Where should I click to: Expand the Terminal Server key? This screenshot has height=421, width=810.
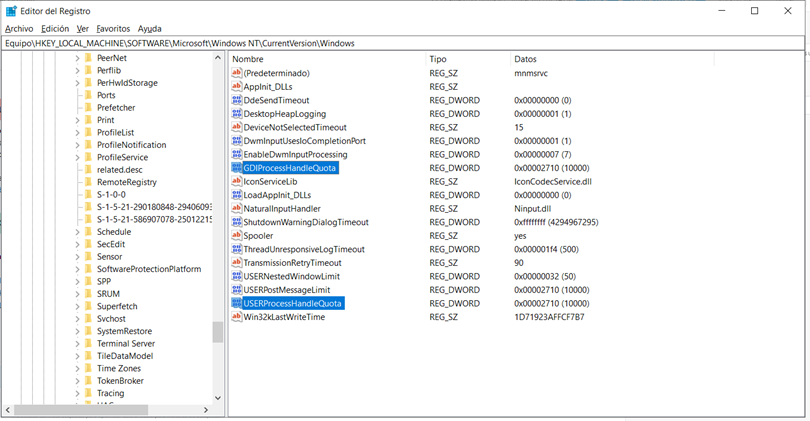pyautogui.click(x=77, y=344)
